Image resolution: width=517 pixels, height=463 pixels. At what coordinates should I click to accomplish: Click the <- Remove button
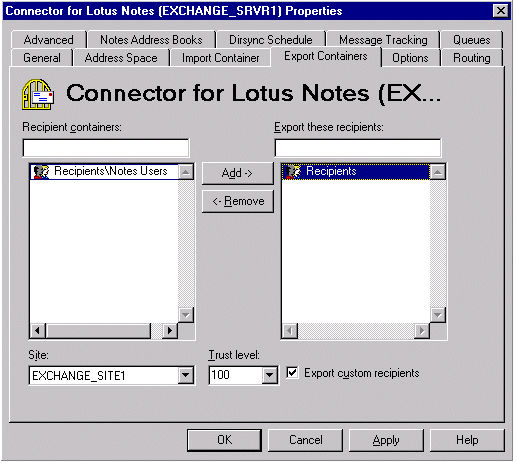coord(238,201)
